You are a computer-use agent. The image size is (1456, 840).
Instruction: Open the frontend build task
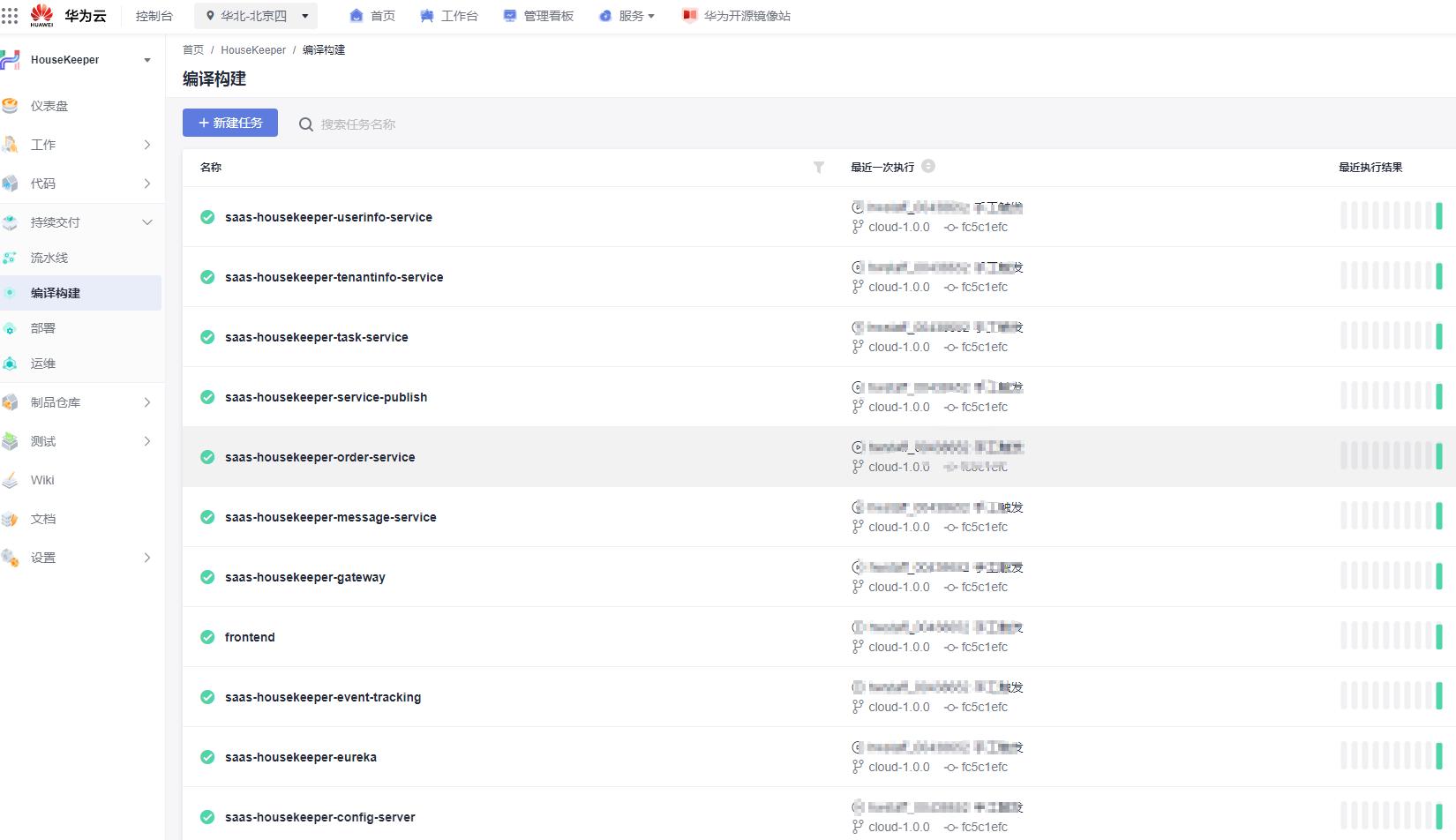250,637
